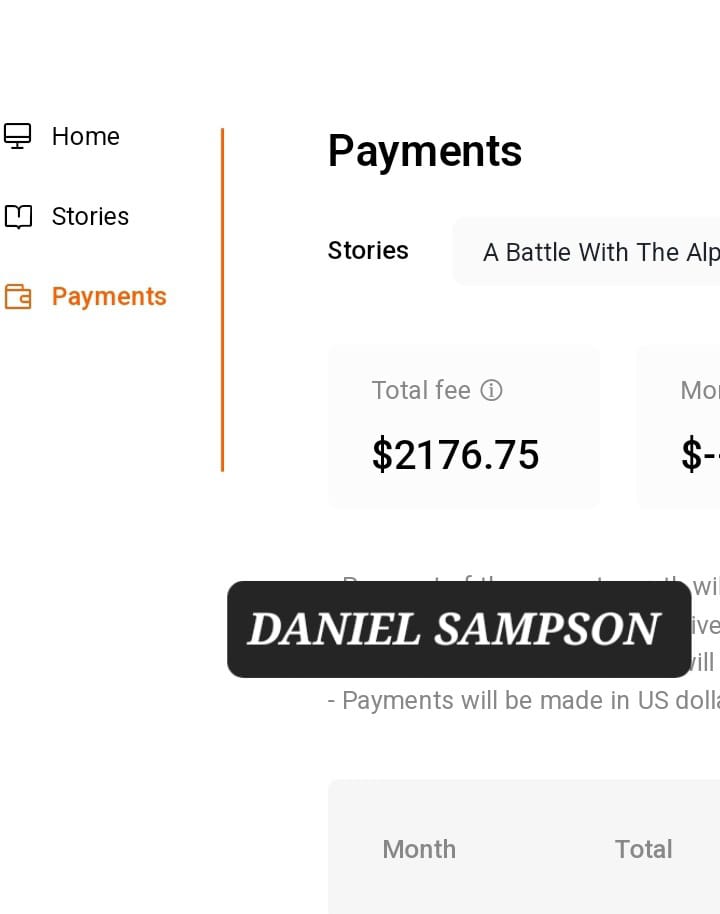
Task: Click the Total fee label text
Action: pyautogui.click(x=421, y=390)
